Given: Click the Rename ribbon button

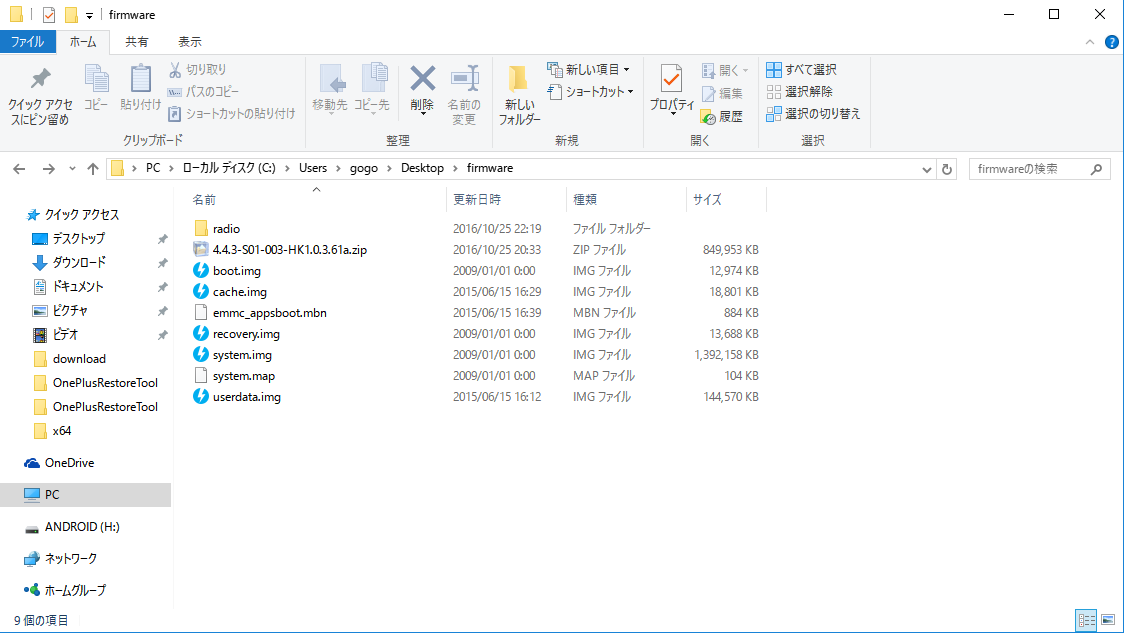Looking at the screenshot, I should 464,96.
